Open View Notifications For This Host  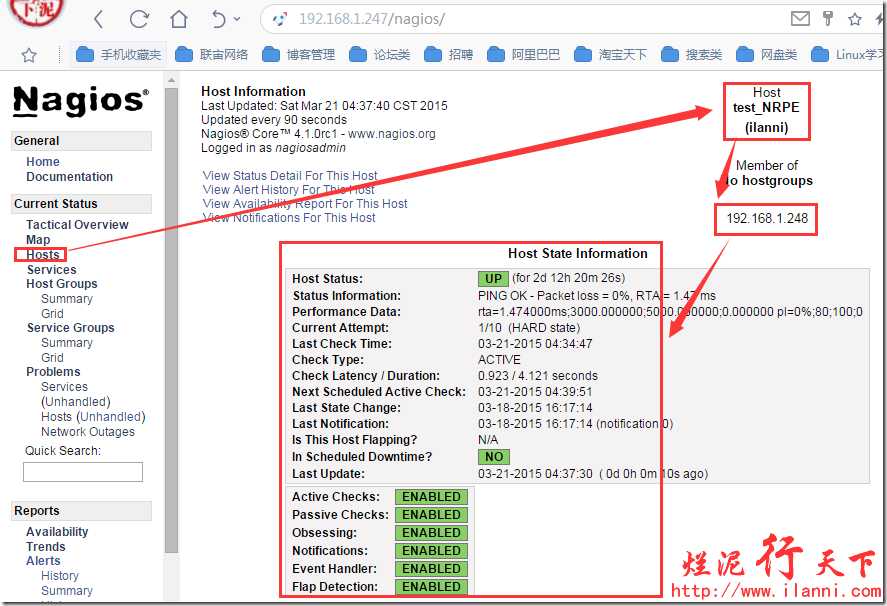(289, 218)
